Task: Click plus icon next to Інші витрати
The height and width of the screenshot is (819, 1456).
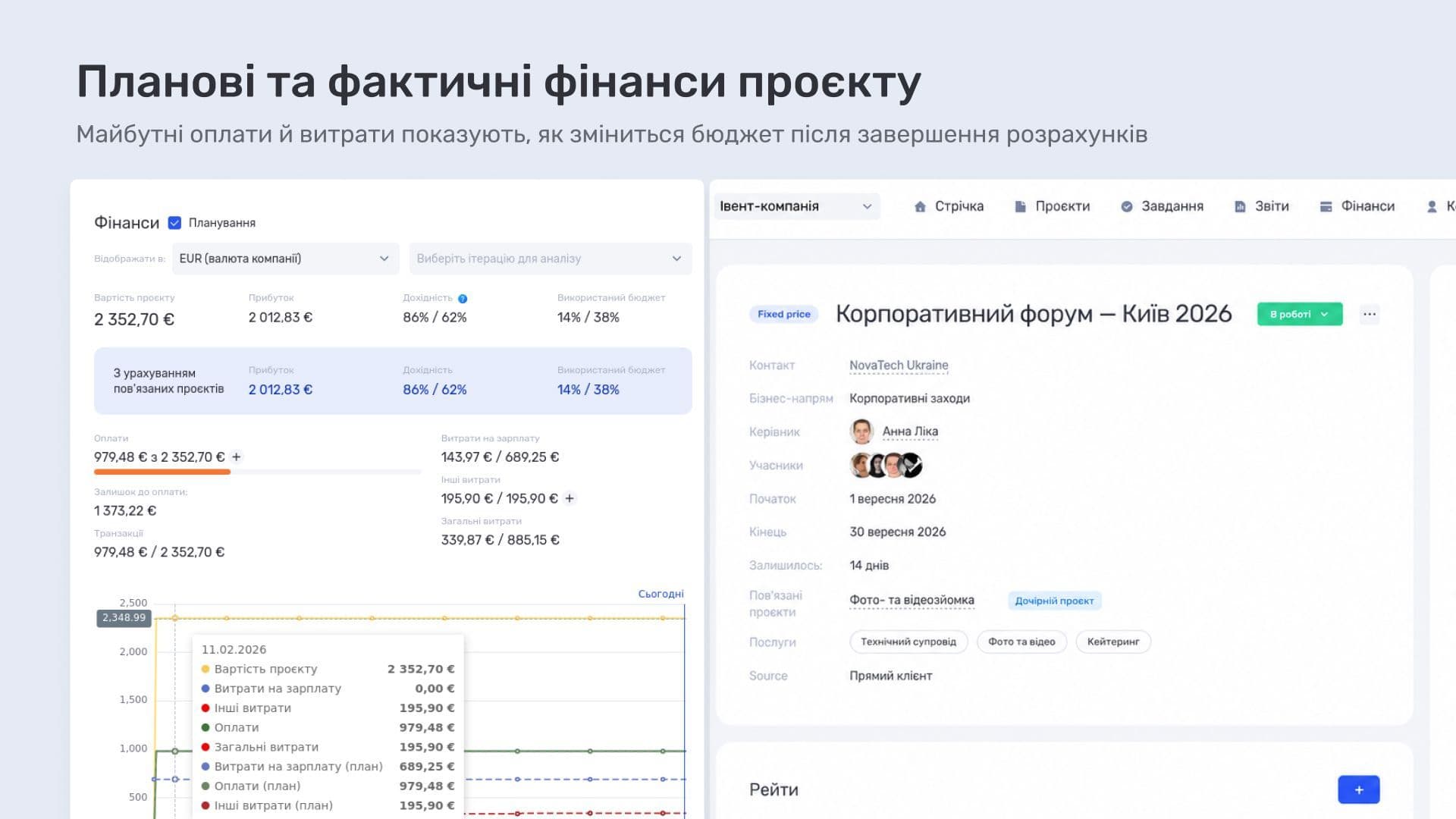Action: pos(570,498)
